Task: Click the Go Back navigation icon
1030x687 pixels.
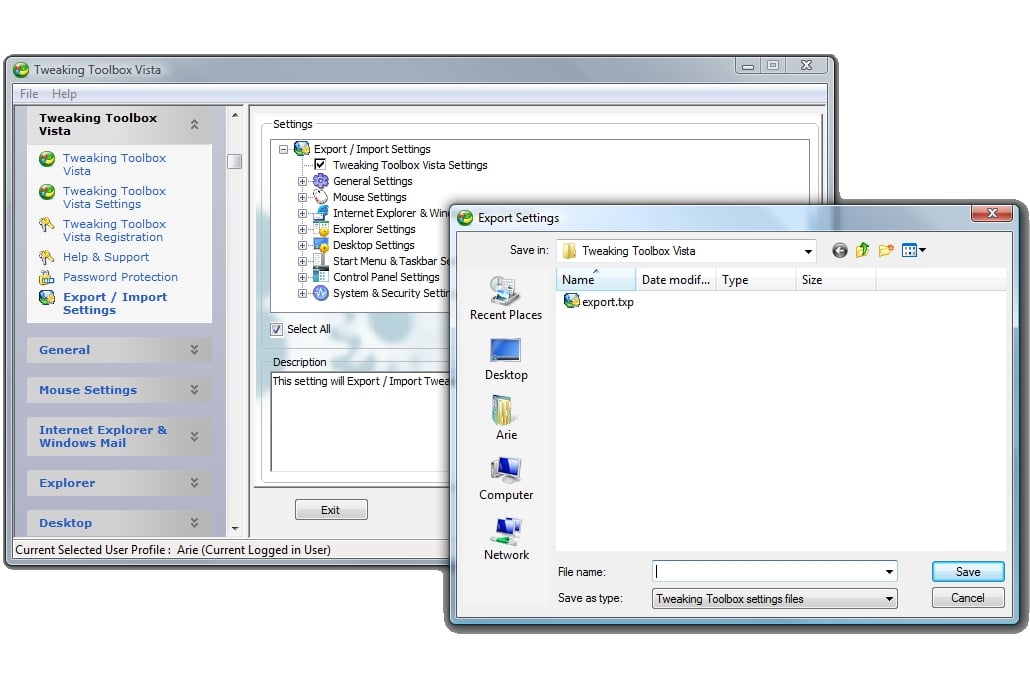Action: (x=840, y=250)
